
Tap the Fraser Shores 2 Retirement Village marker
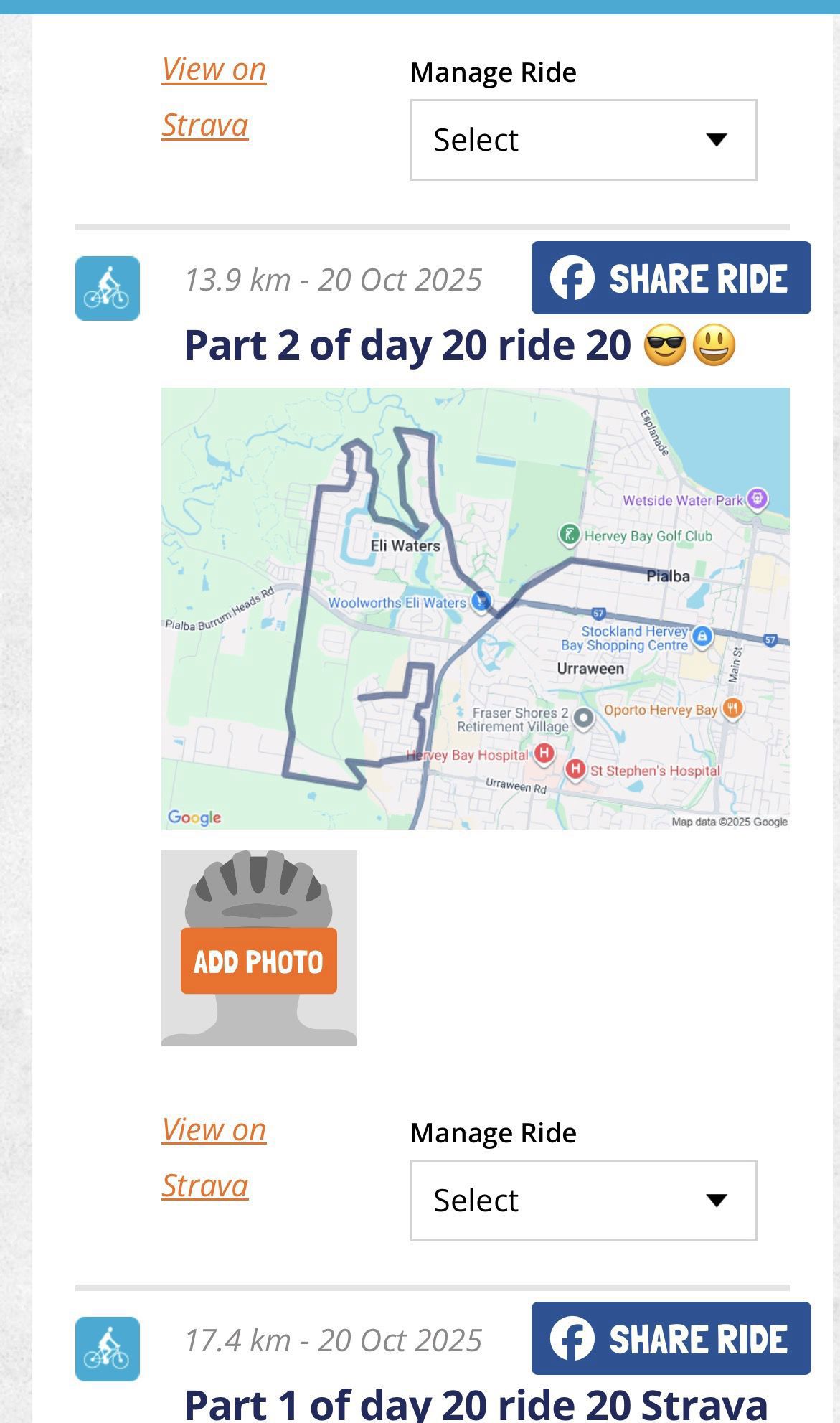[x=584, y=717]
